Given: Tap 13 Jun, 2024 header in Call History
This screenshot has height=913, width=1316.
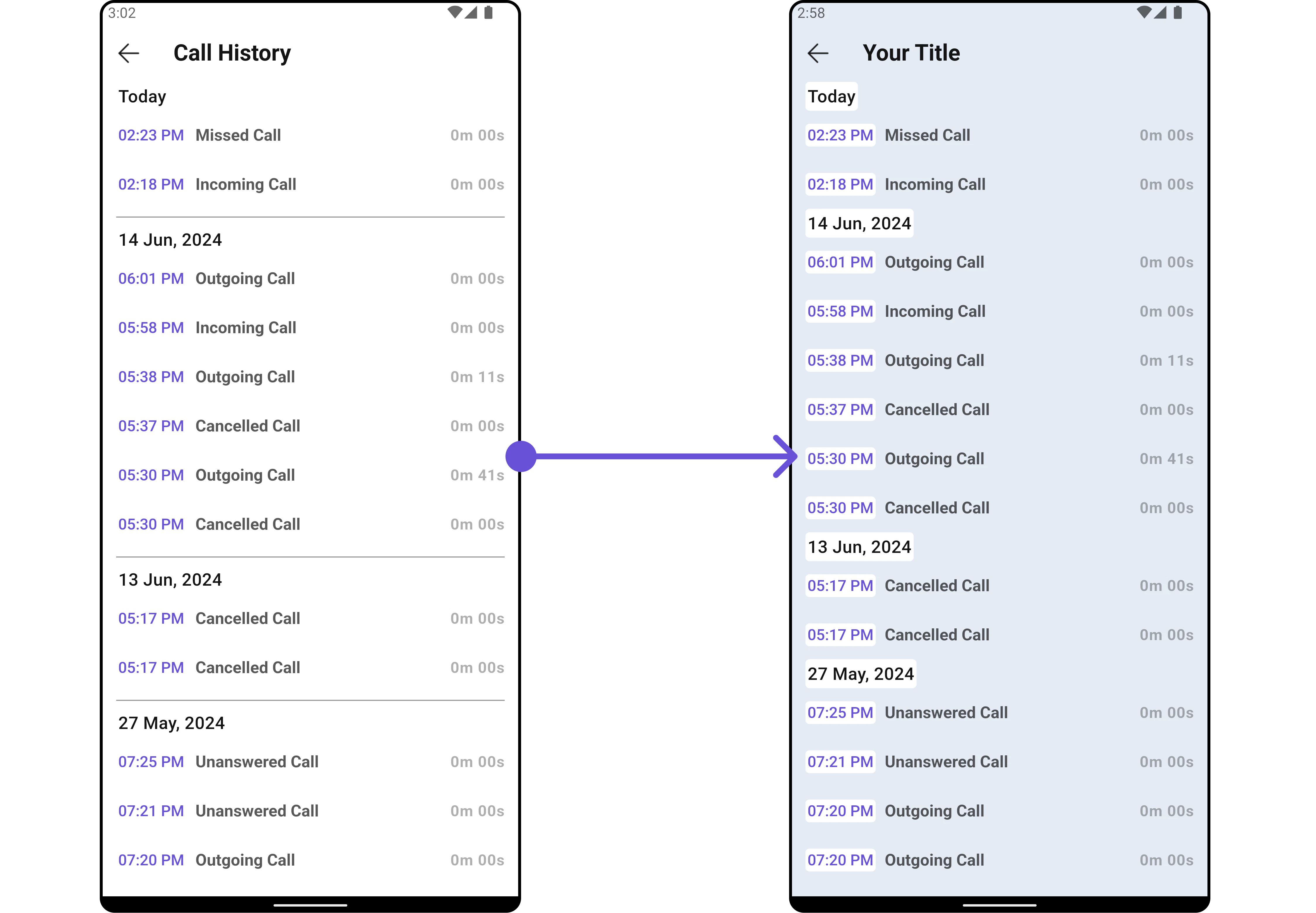Looking at the screenshot, I should coord(170,580).
